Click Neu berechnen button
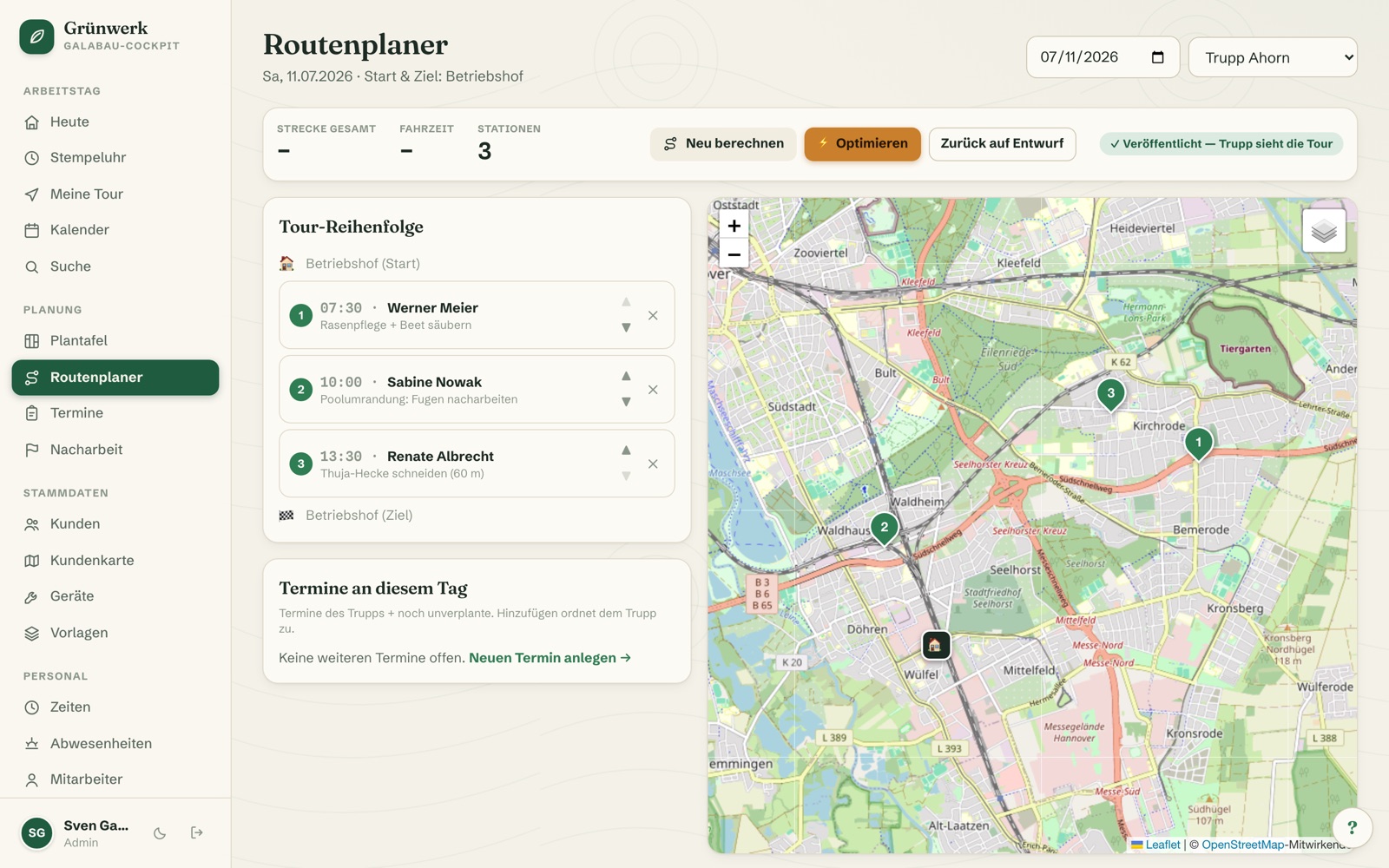Viewport: 1389px width, 868px height. [724, 144]
